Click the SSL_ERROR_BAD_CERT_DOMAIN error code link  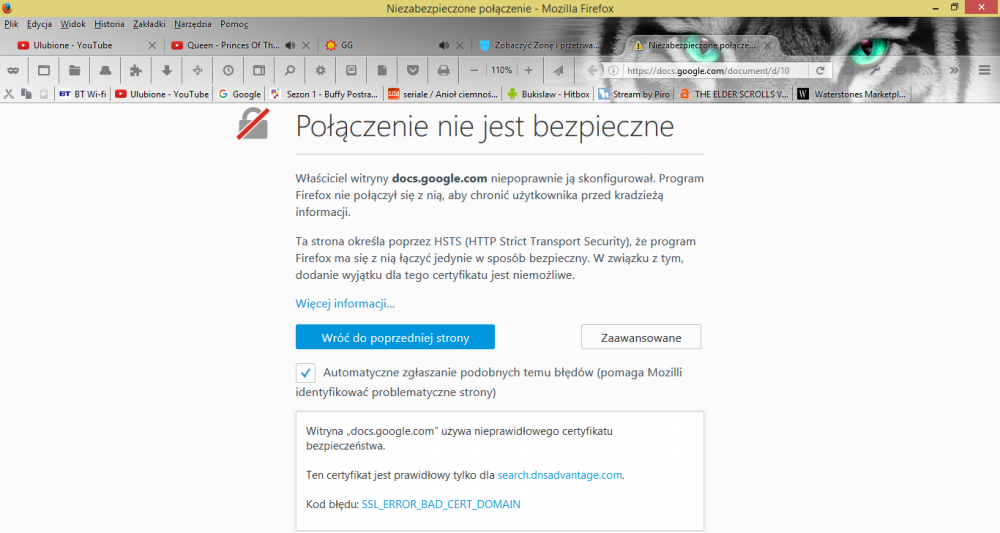point(441,504)
